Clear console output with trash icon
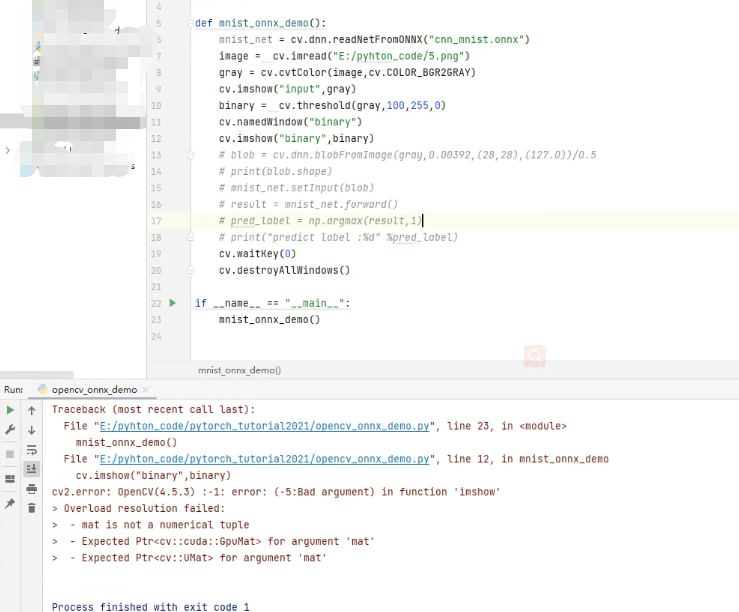This screenshot has width=739, height=612. coord(32,508)
